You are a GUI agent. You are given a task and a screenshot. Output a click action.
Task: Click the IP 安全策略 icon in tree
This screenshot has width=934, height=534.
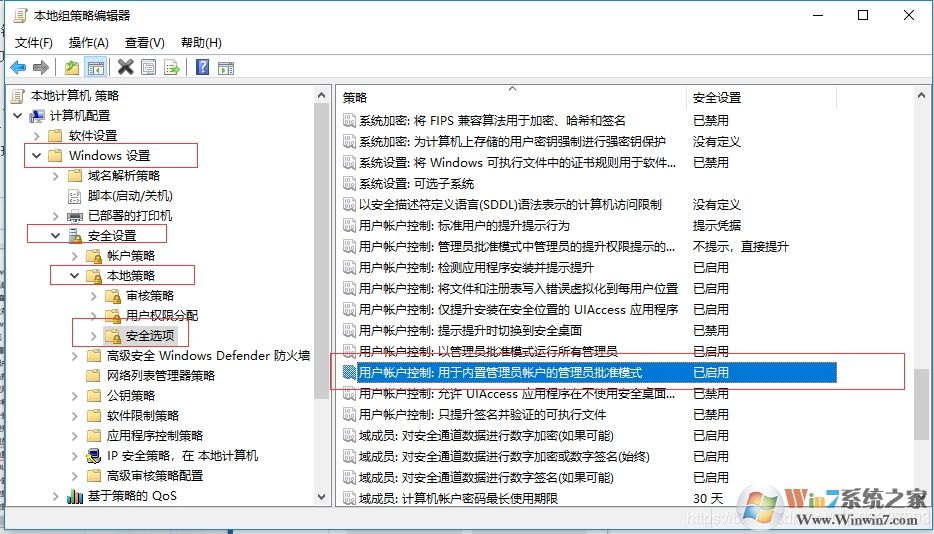(x=94, y=456)
